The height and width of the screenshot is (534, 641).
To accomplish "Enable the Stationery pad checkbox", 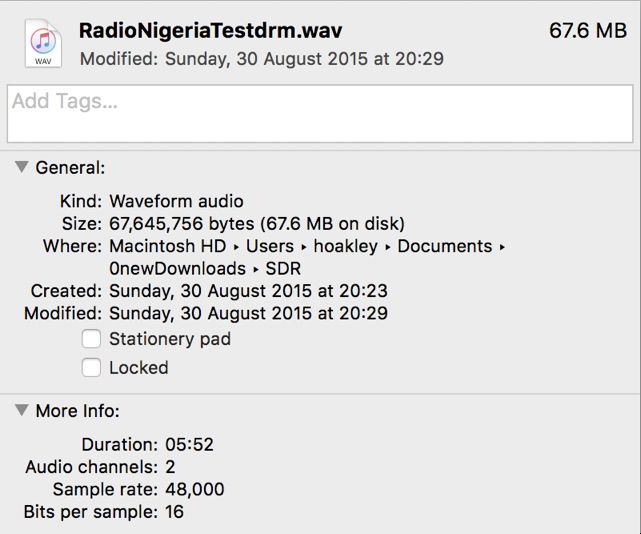I will pyautogui.click(x=92, y=339).
